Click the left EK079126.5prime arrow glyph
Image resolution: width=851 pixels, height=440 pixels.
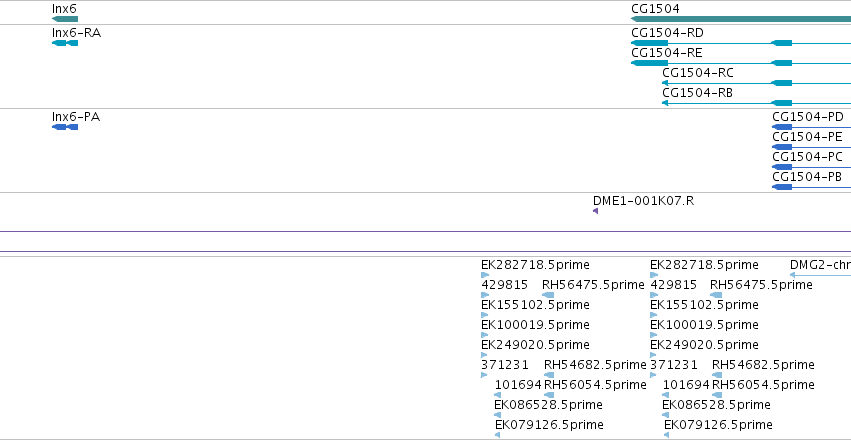pyautogui.click(x=497, y=435)
